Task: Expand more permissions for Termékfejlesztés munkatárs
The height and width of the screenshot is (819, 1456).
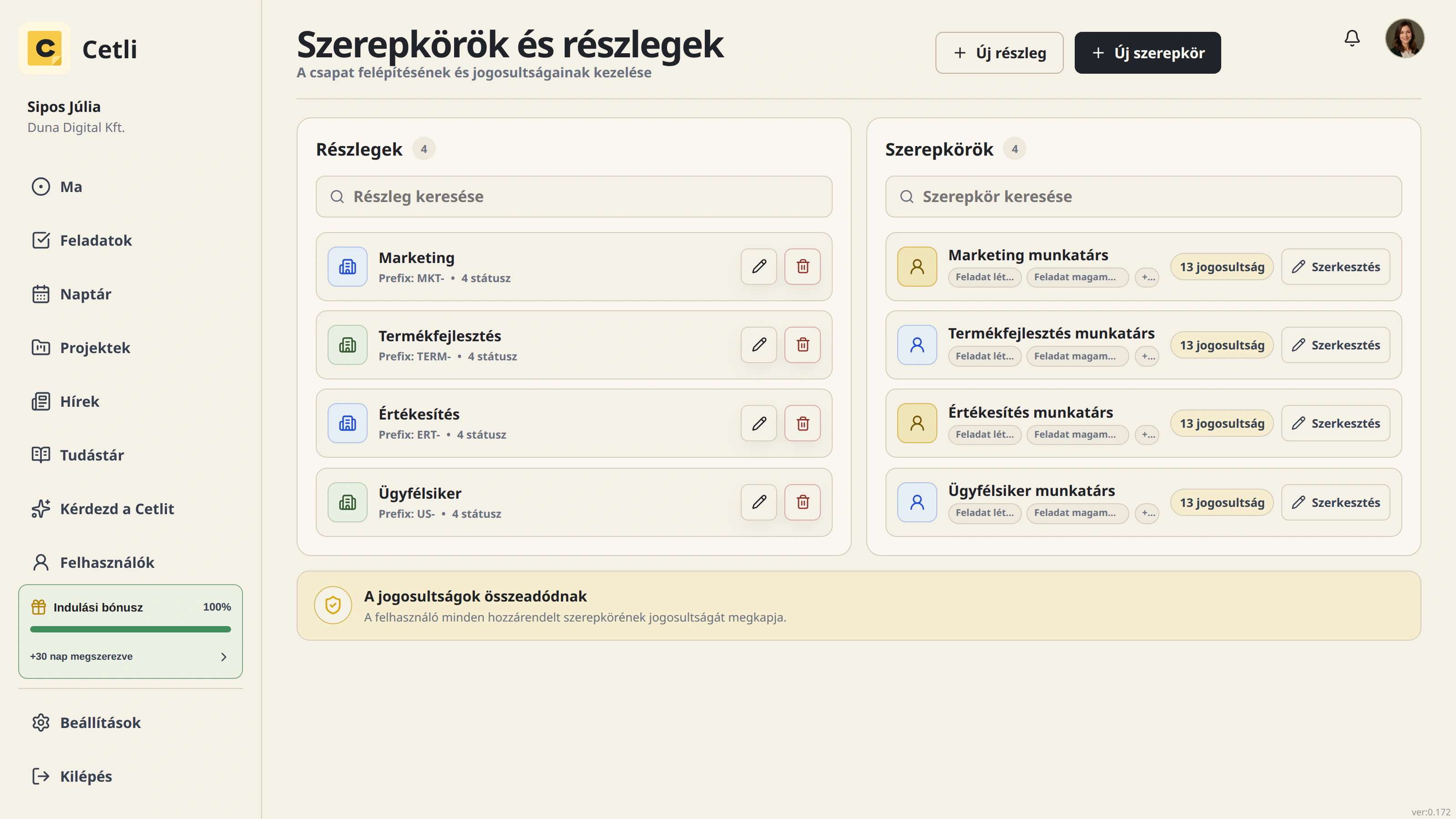Action: pyautogui.click(x=1148, y=356)
